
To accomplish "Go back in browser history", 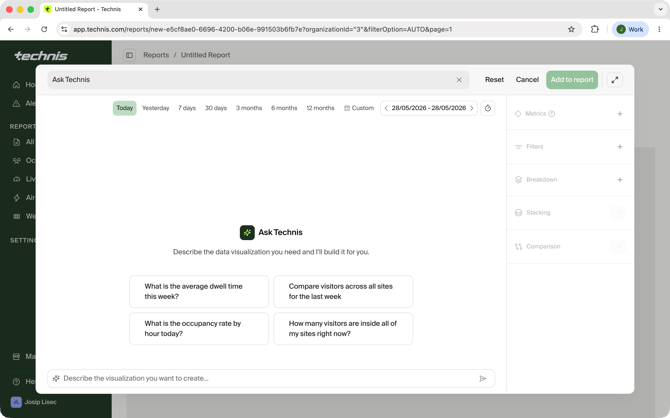I will 11,29.
